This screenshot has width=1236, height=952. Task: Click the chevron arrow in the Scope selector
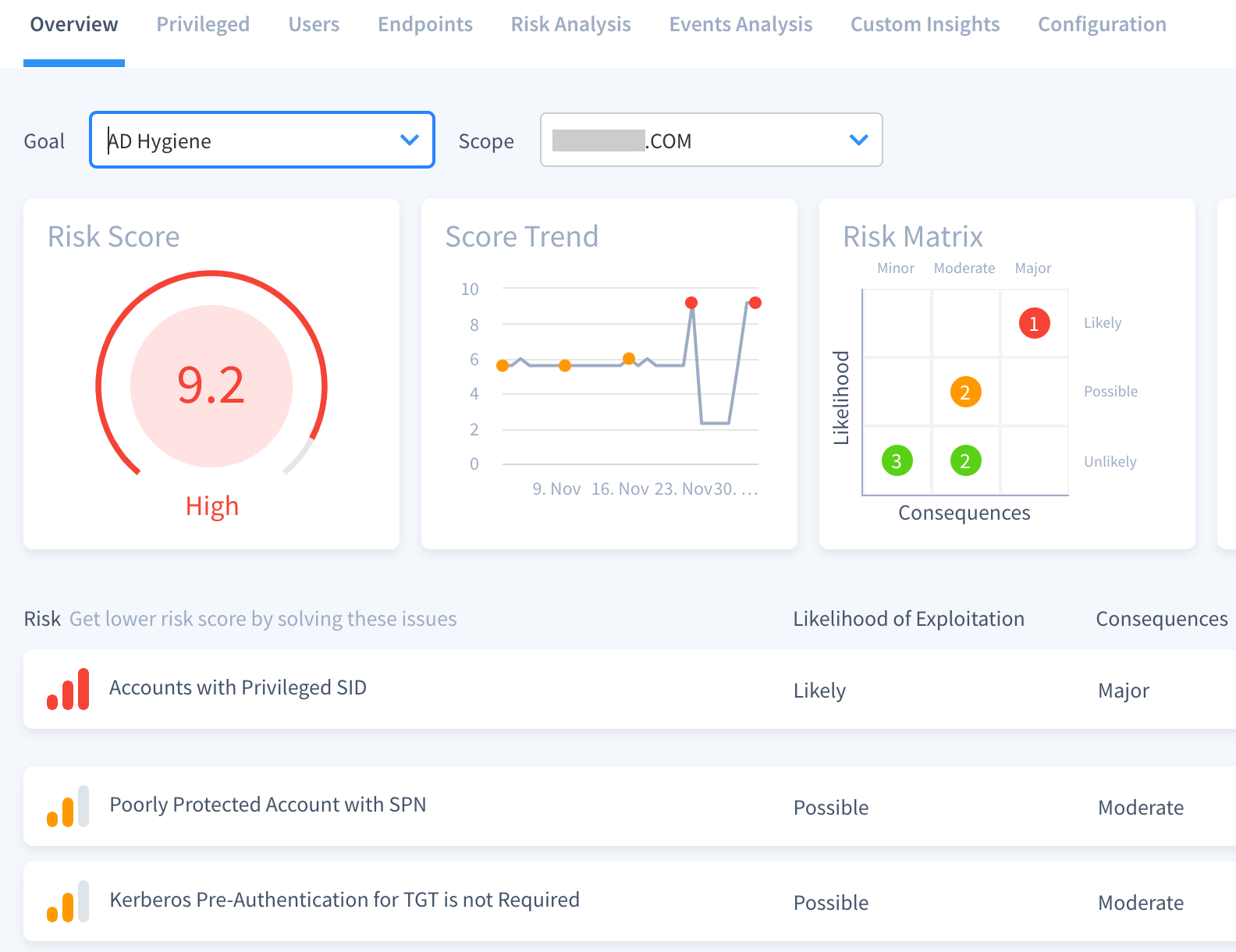click(x=858, y=140)
